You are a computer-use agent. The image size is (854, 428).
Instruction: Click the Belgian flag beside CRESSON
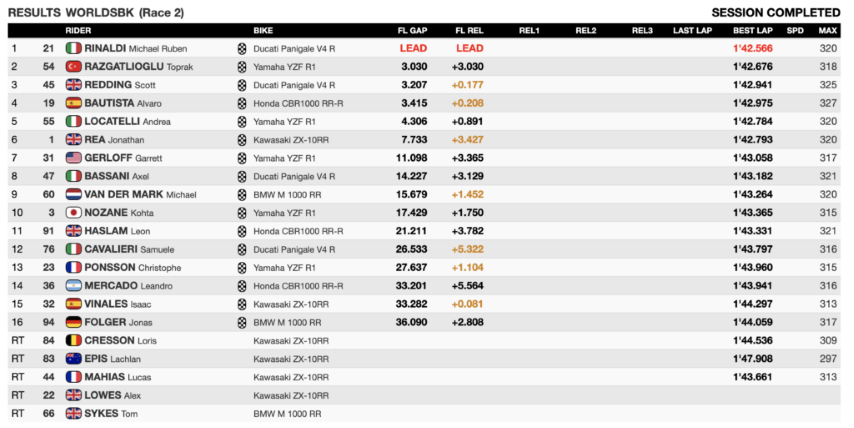pos(74,340)
